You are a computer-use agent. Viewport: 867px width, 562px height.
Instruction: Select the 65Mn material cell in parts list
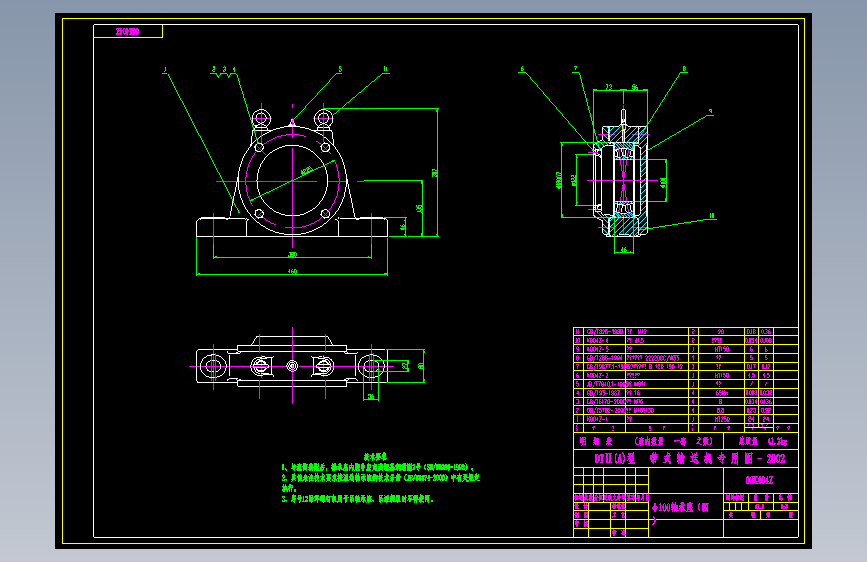click(x=722, y=393)
